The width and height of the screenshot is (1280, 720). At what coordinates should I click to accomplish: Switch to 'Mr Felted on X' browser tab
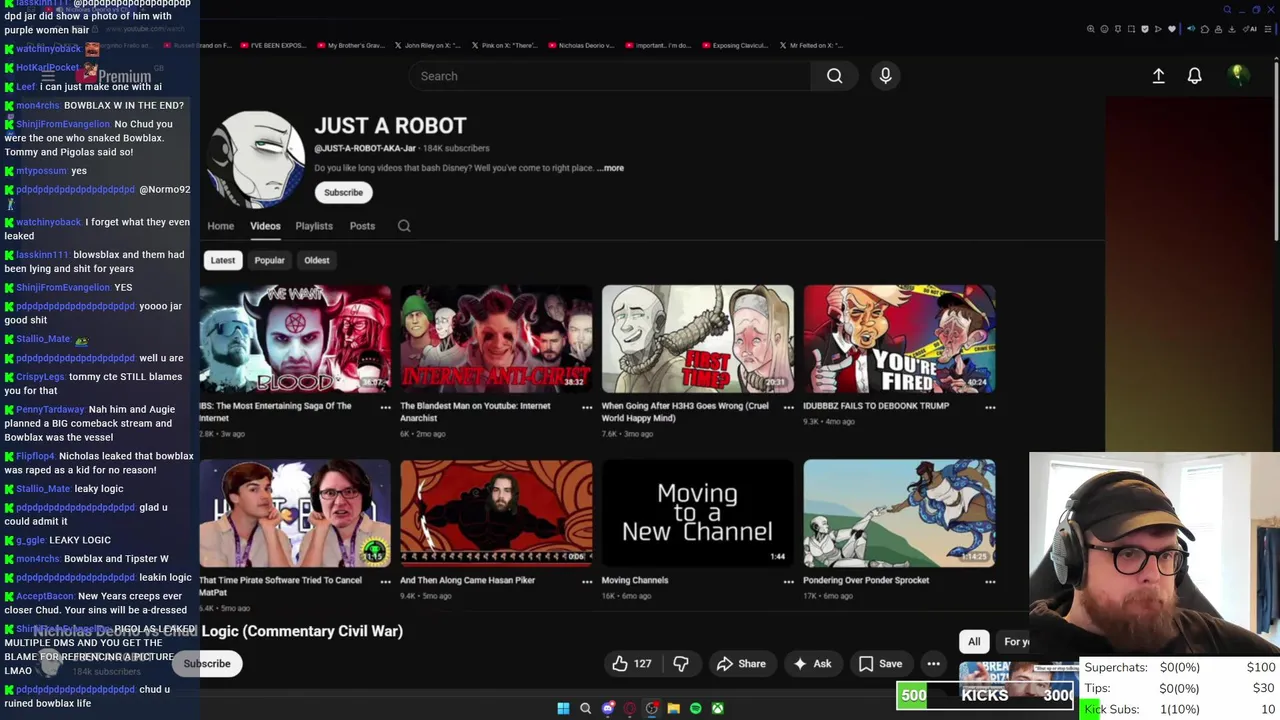(x=810, y=45)
